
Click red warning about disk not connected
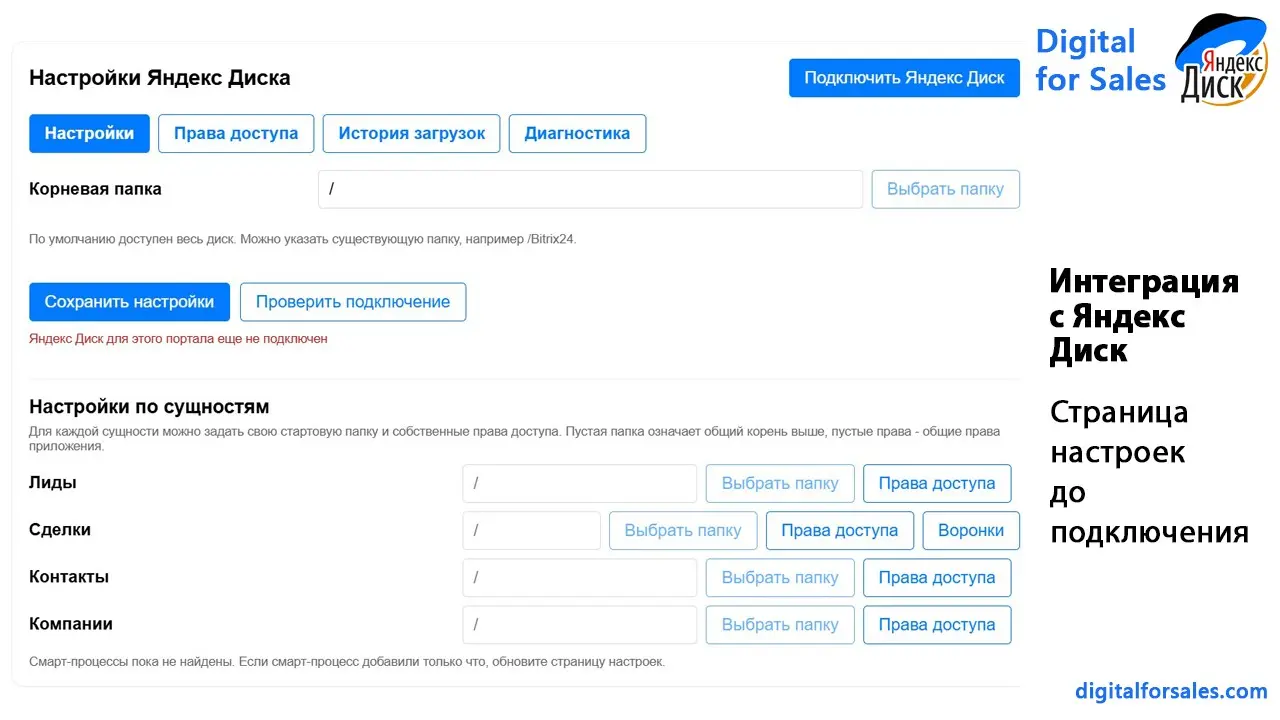(x=178, y=339)
